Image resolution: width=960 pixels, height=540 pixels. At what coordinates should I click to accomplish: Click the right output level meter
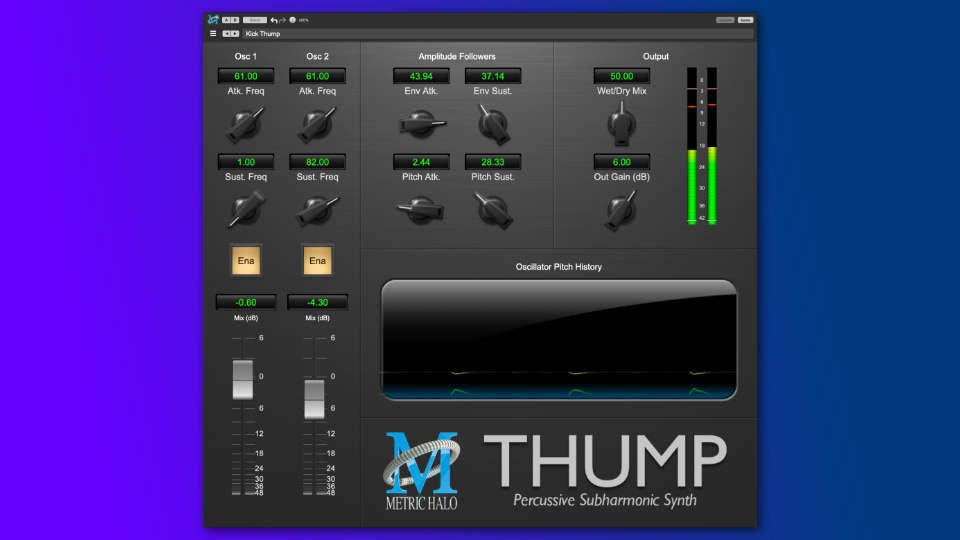tap(712, 146)
